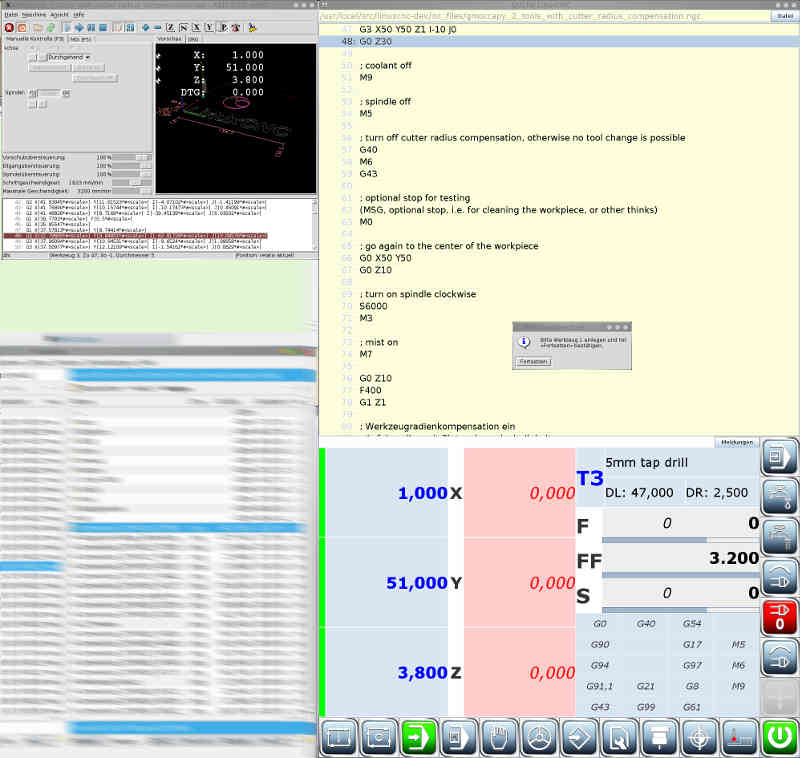Screen dimensions: 800x758
Task: Click the red emergency stop icon in AXIS toolbar
Action: (x=9, y=28)
